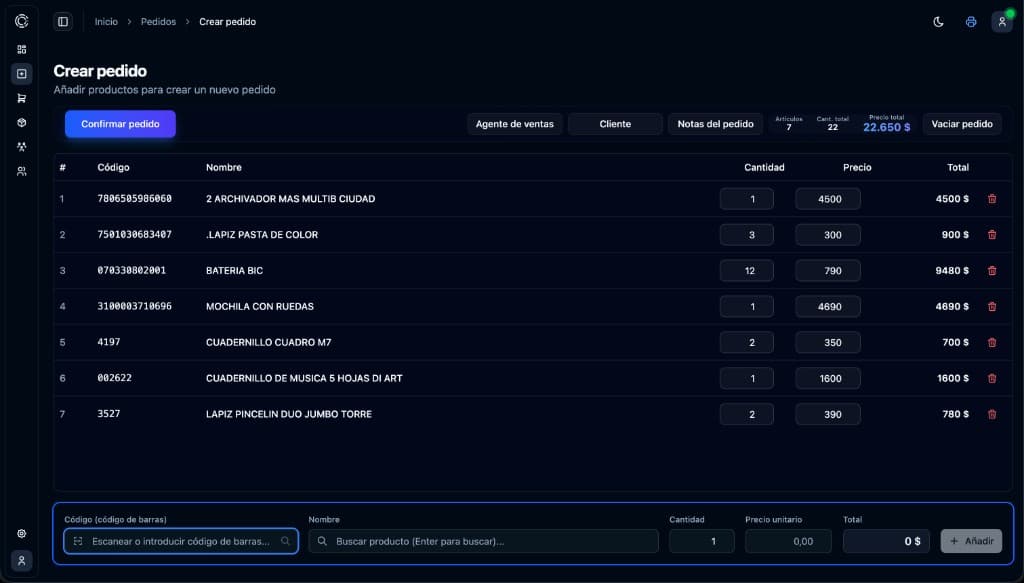The width and height of the screenshot is (1024, 583).
Task: Toggle dark mode with the moon icon
Action: (937, 21)
